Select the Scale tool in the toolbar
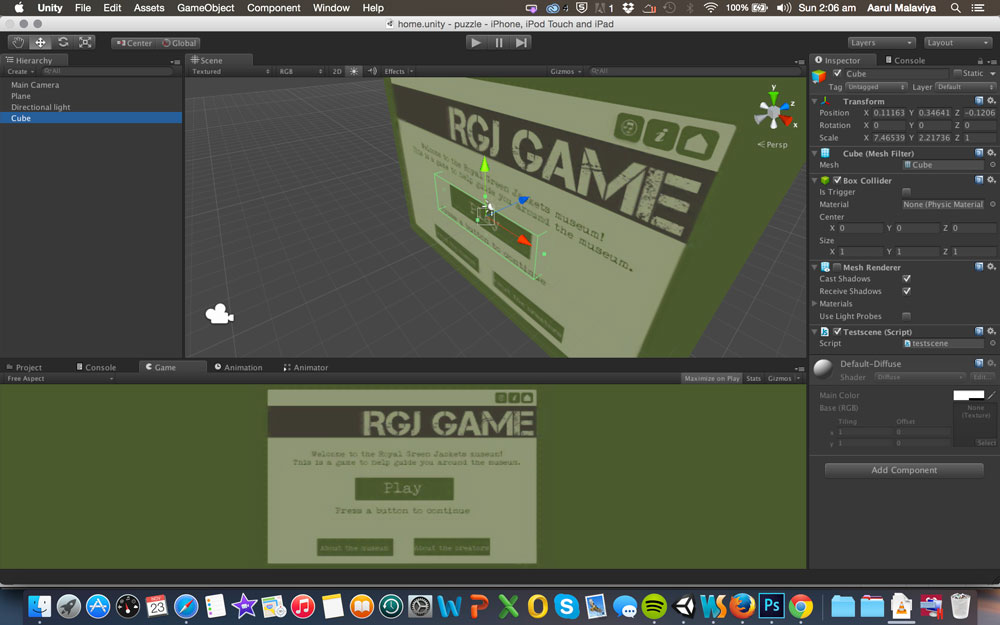This screenshot has height=625, width=1000. [86, 43]
